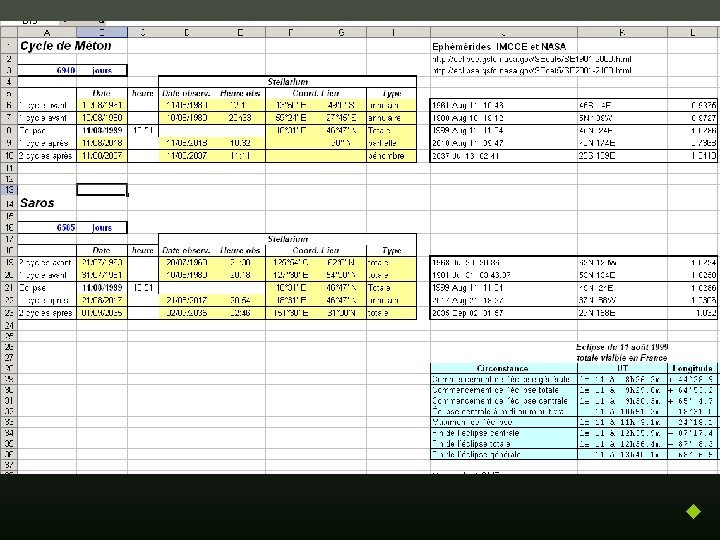720x540 pixels.
Task: Click the 11/08/1999 date cell in row 8
Action: (x=102, y=130)
